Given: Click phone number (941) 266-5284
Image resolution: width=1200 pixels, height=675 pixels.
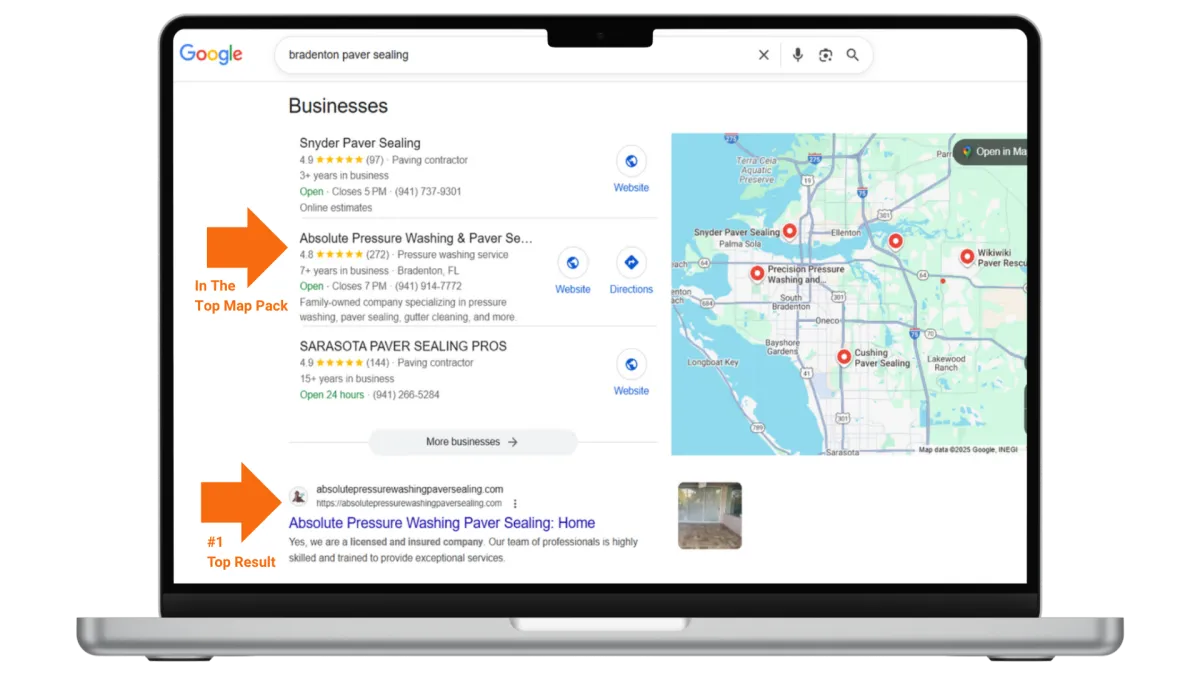Looking at the screenshot, I should (x=406, y=395).
